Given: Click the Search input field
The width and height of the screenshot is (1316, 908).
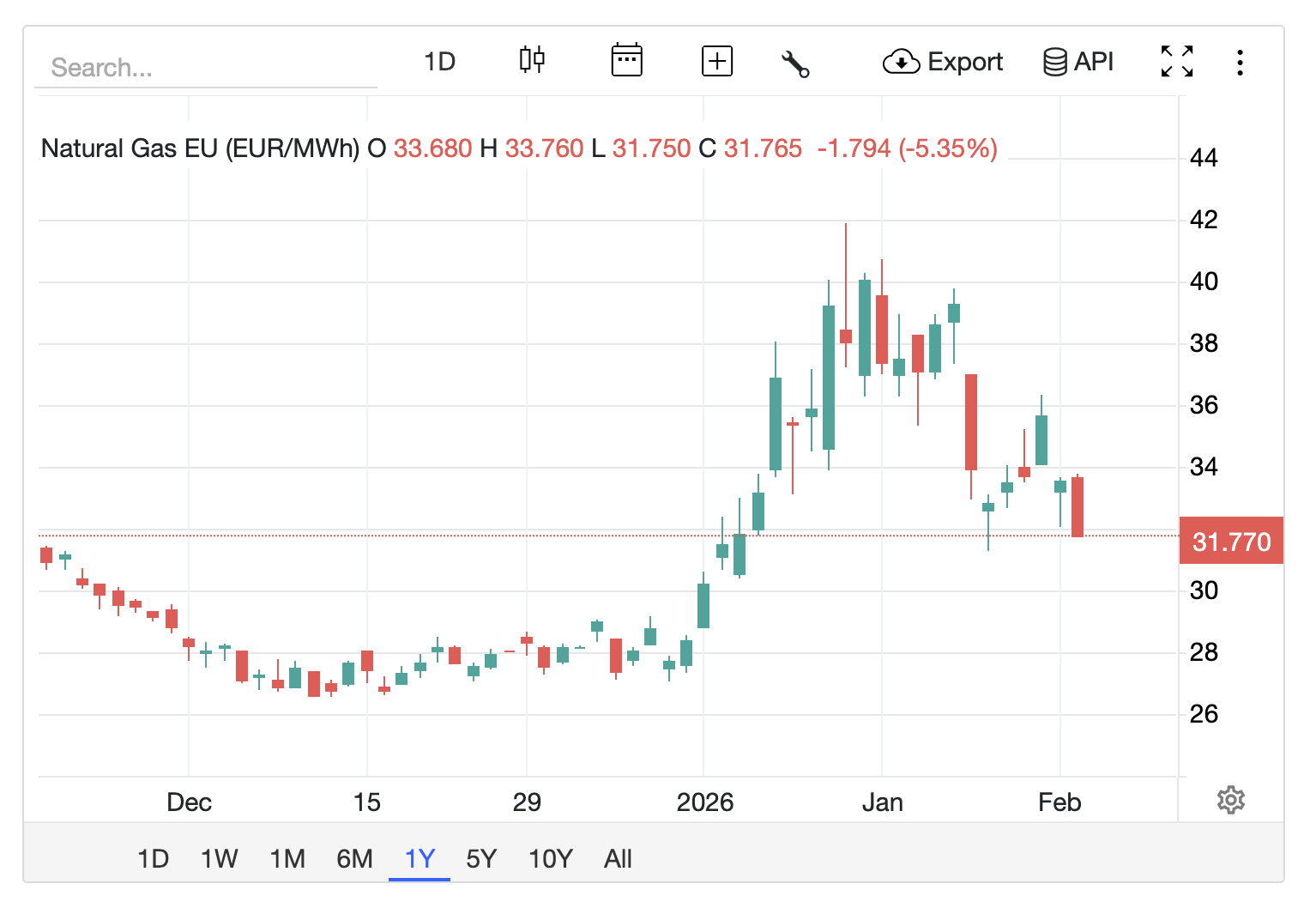Looking at the screenshot, I should 206,67.
